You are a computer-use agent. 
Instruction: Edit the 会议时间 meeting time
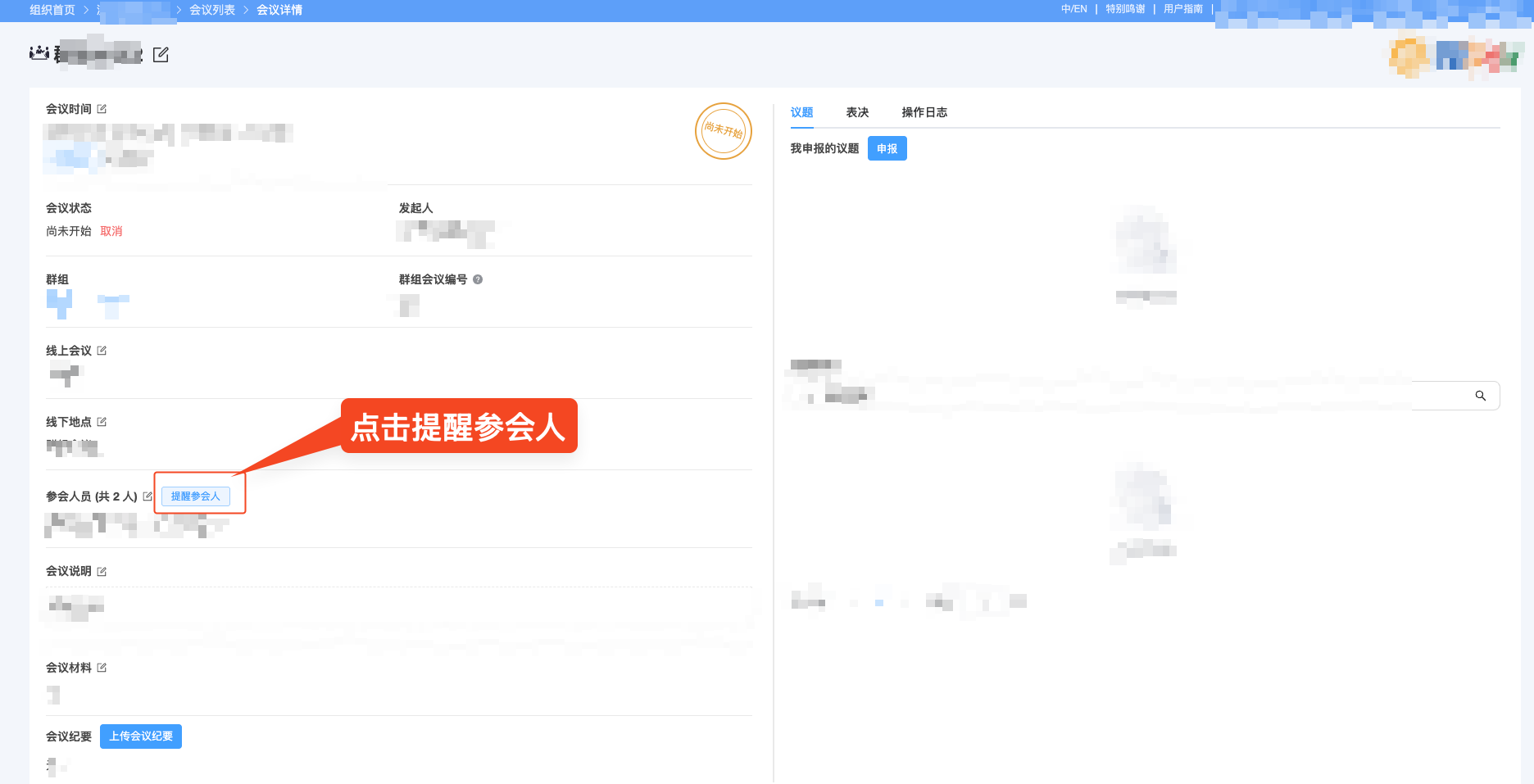click(102, 107)
